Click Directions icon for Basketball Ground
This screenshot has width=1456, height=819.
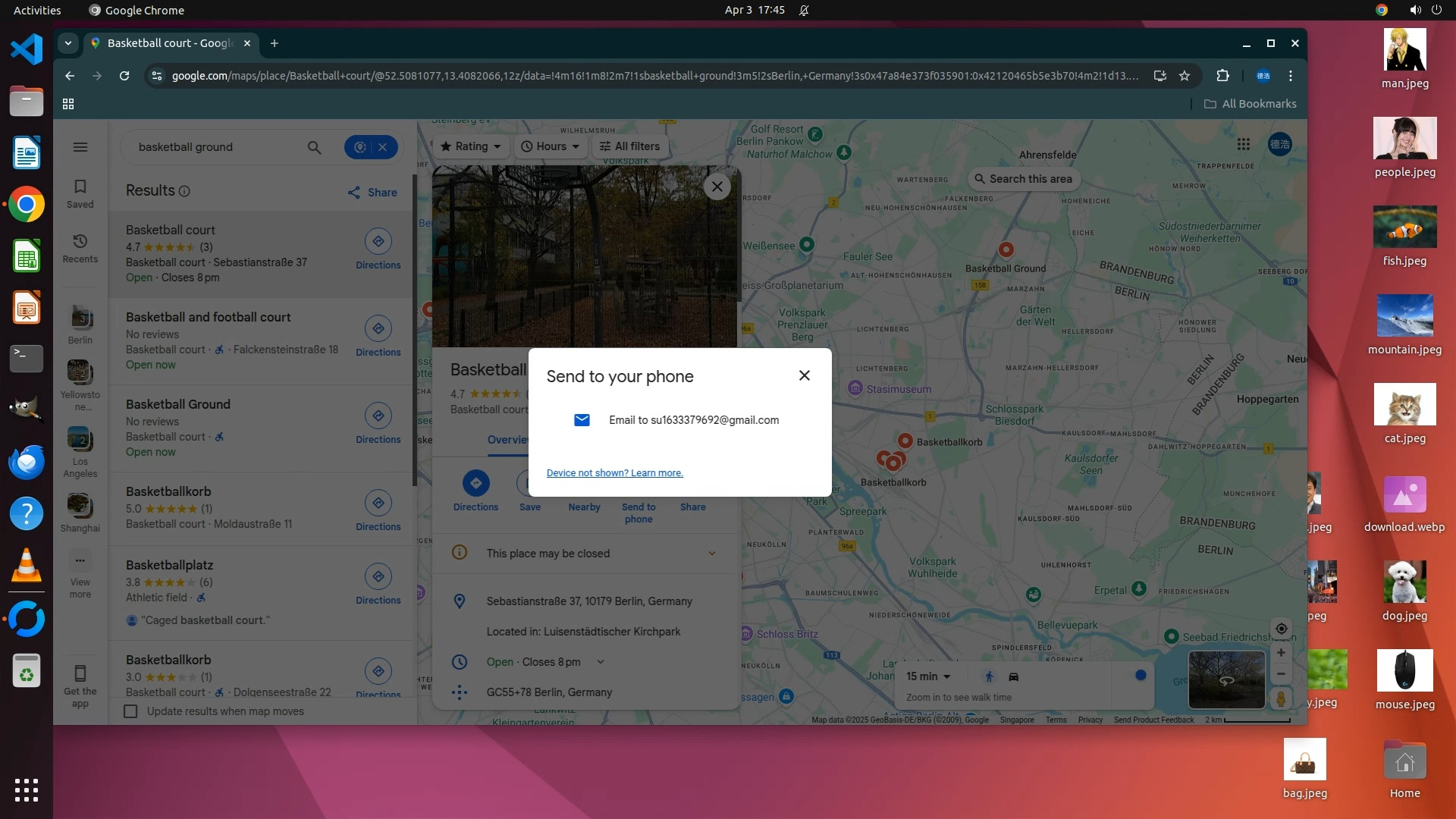[378, 416]
